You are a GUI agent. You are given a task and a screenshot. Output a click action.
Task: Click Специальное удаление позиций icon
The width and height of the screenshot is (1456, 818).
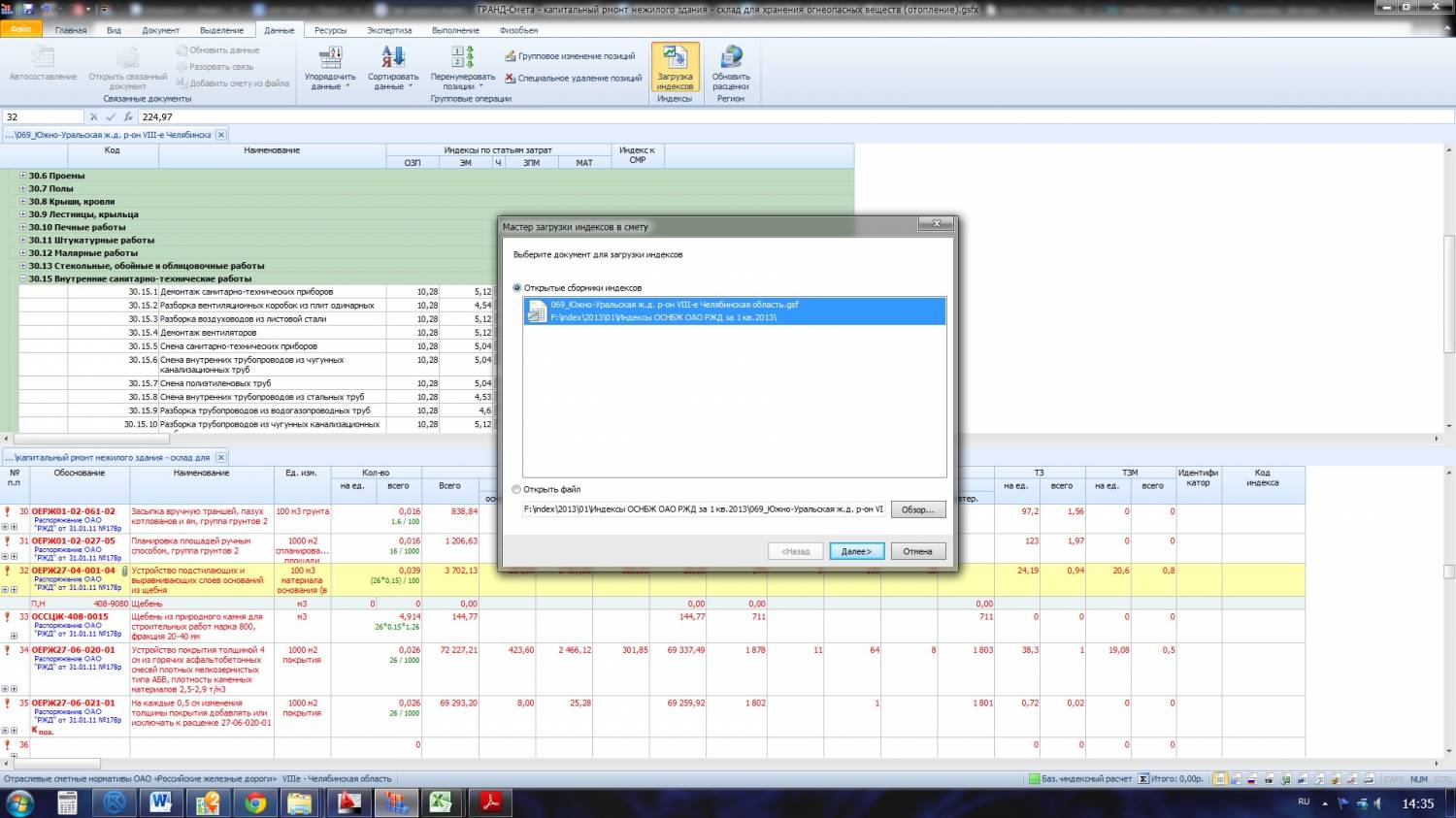coord(511,79)
